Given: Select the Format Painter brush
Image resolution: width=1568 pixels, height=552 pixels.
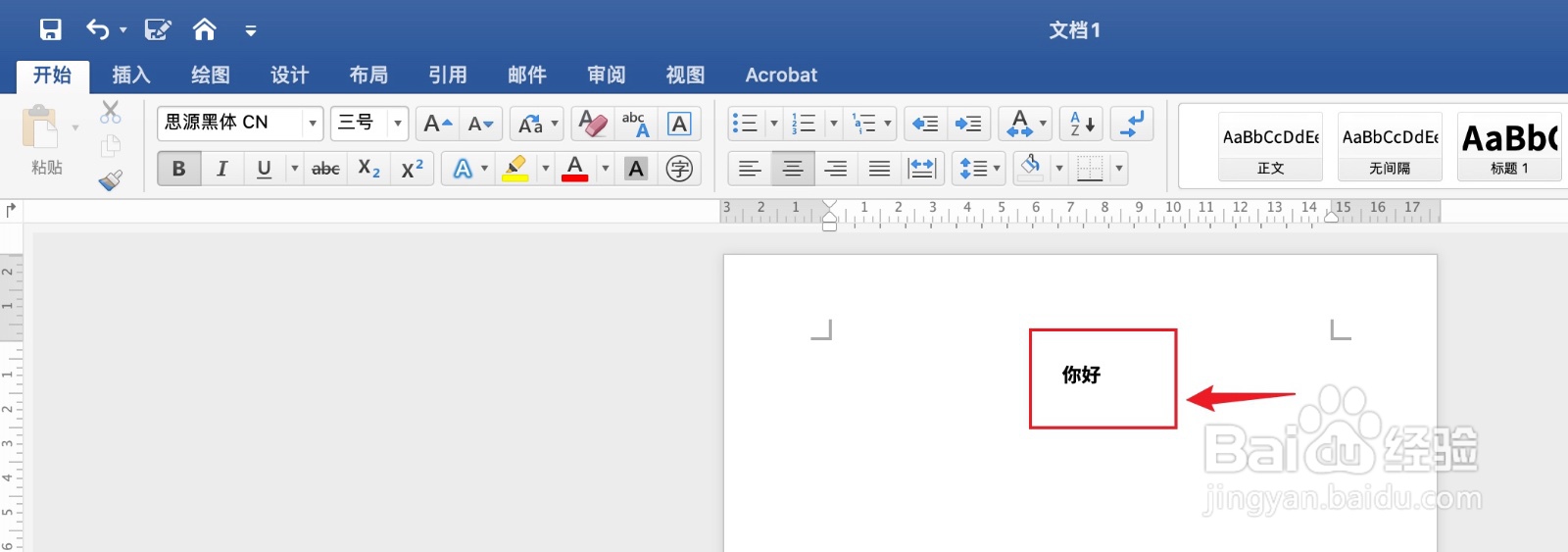Looking at the screenshot, I should (111, 180).
